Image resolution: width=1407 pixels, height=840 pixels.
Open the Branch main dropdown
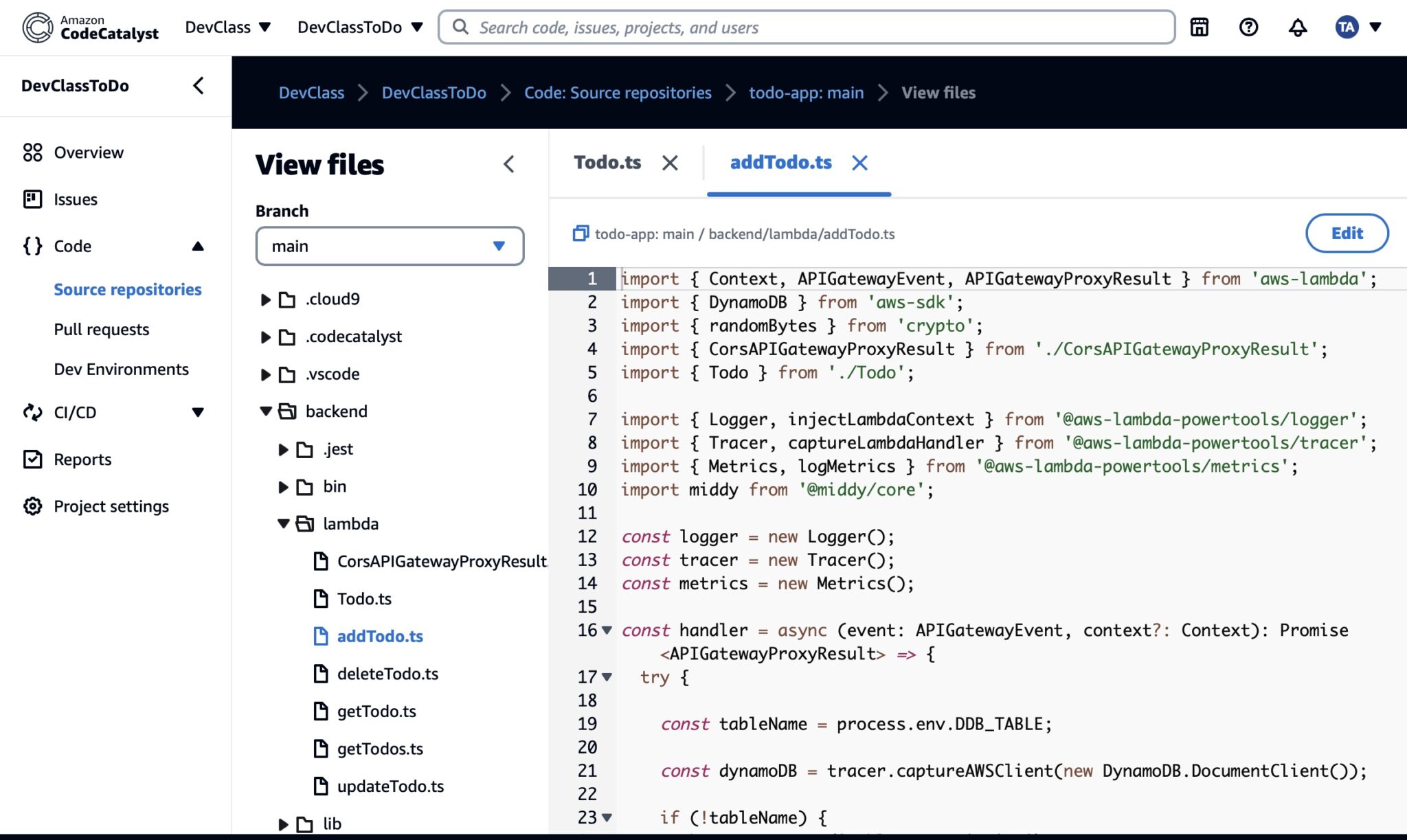coord(390,246)
